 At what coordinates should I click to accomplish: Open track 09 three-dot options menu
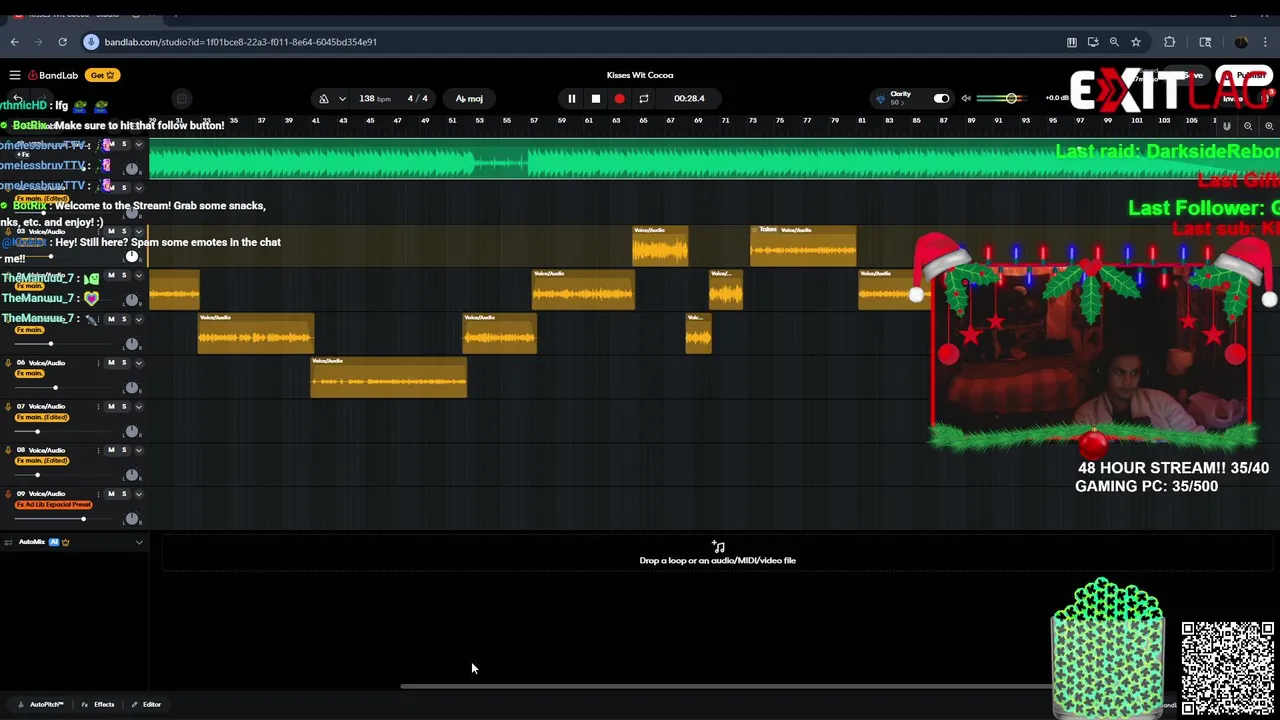[99, 494]
